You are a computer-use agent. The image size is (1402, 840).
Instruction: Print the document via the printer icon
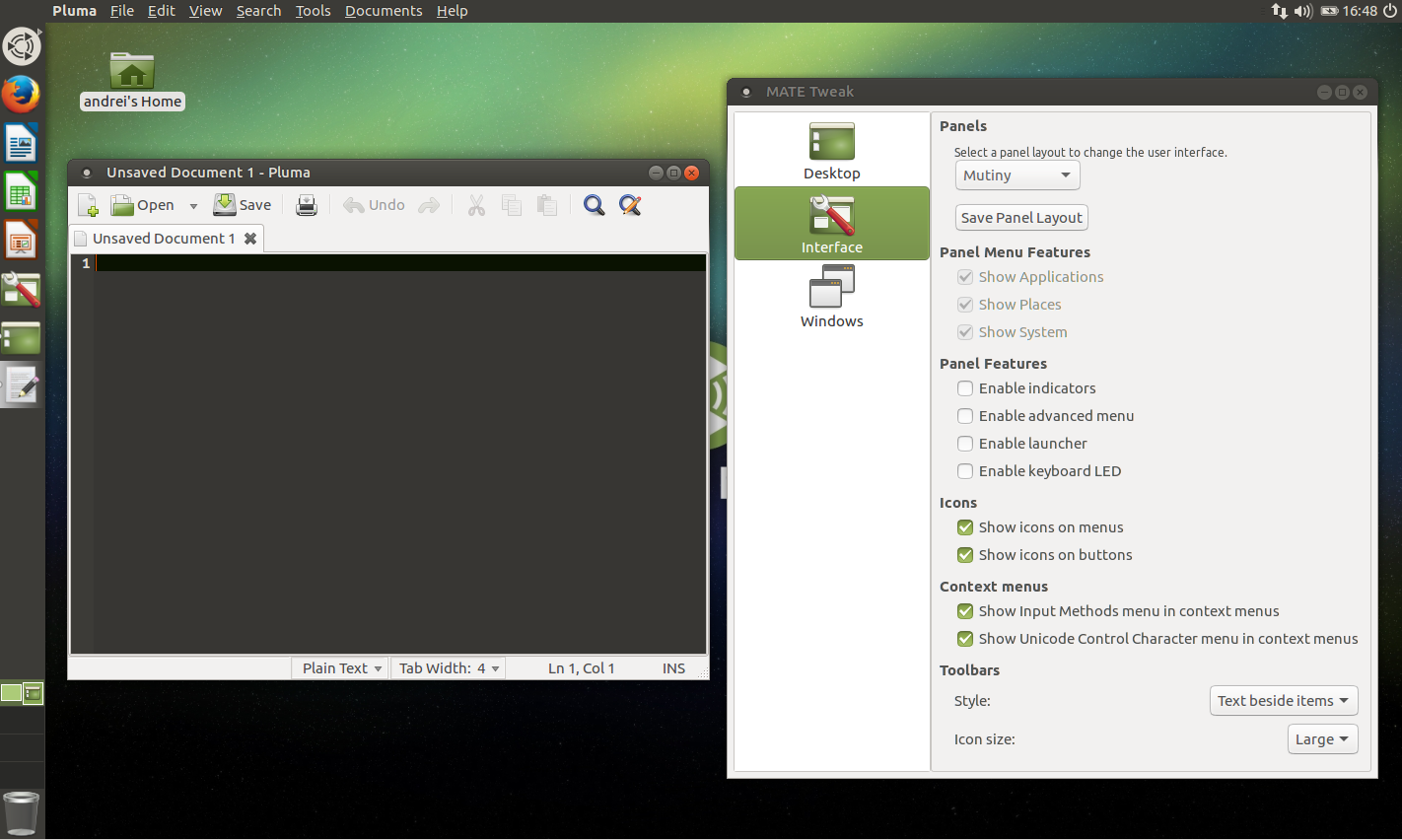pos(307,205)
